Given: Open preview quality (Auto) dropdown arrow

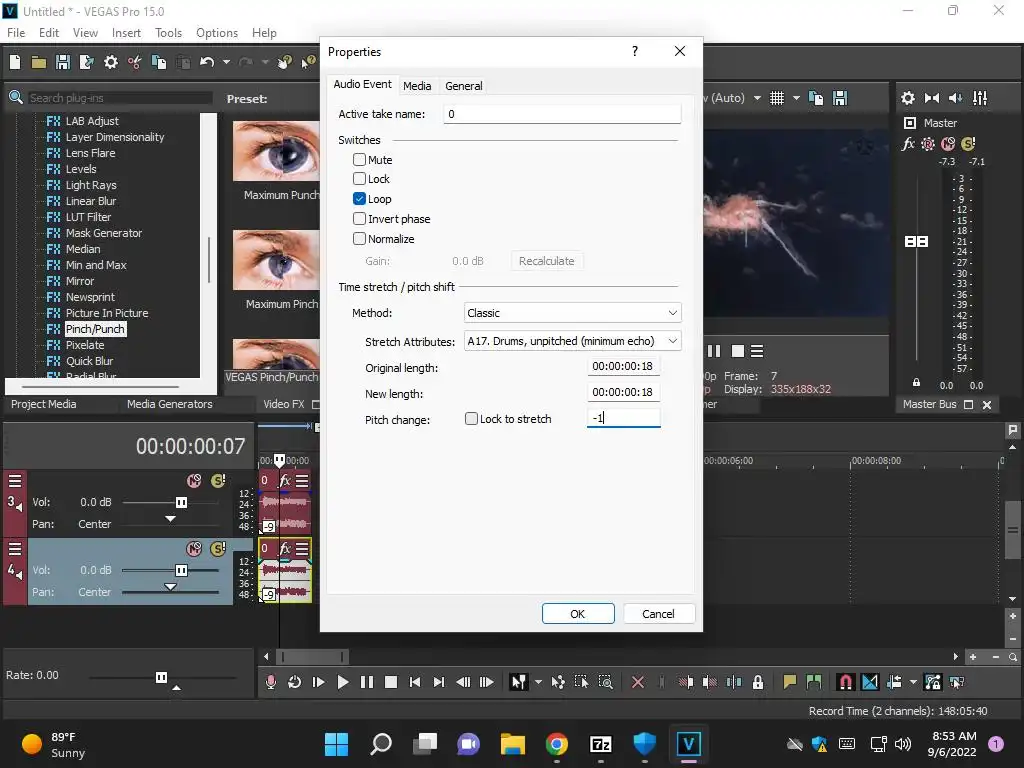Looking at the screenshot, I should tap(757, 98).
